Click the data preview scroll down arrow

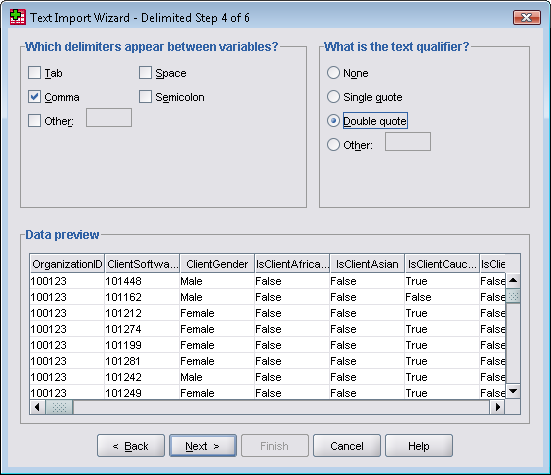tap(513, 391)
